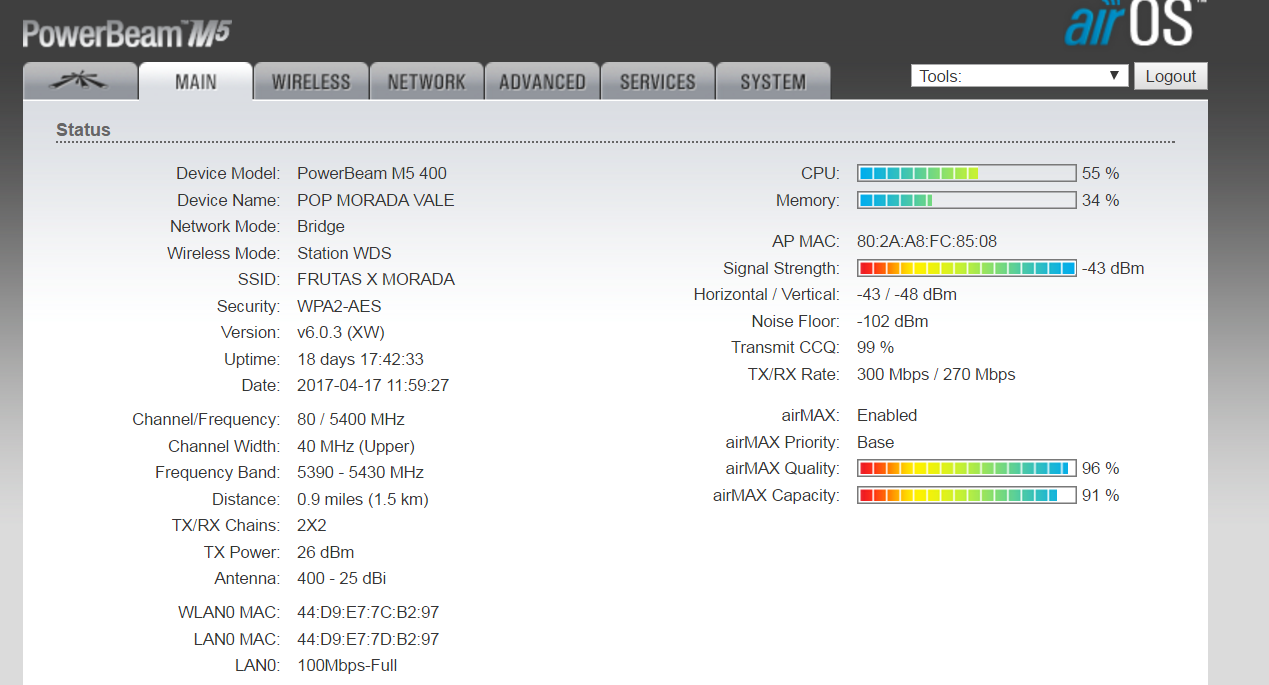
Task: Switch to the MAIN tab
Action: click(x=195, y=81)
